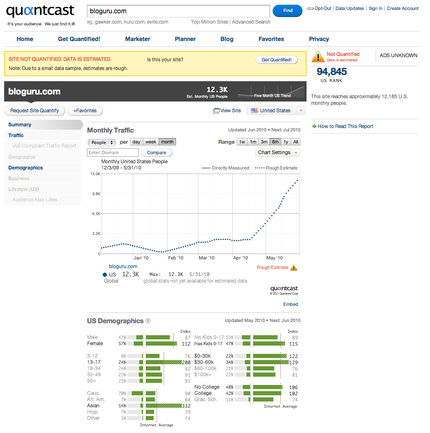
Task: Select the 6m range
Action: [275, 142]
